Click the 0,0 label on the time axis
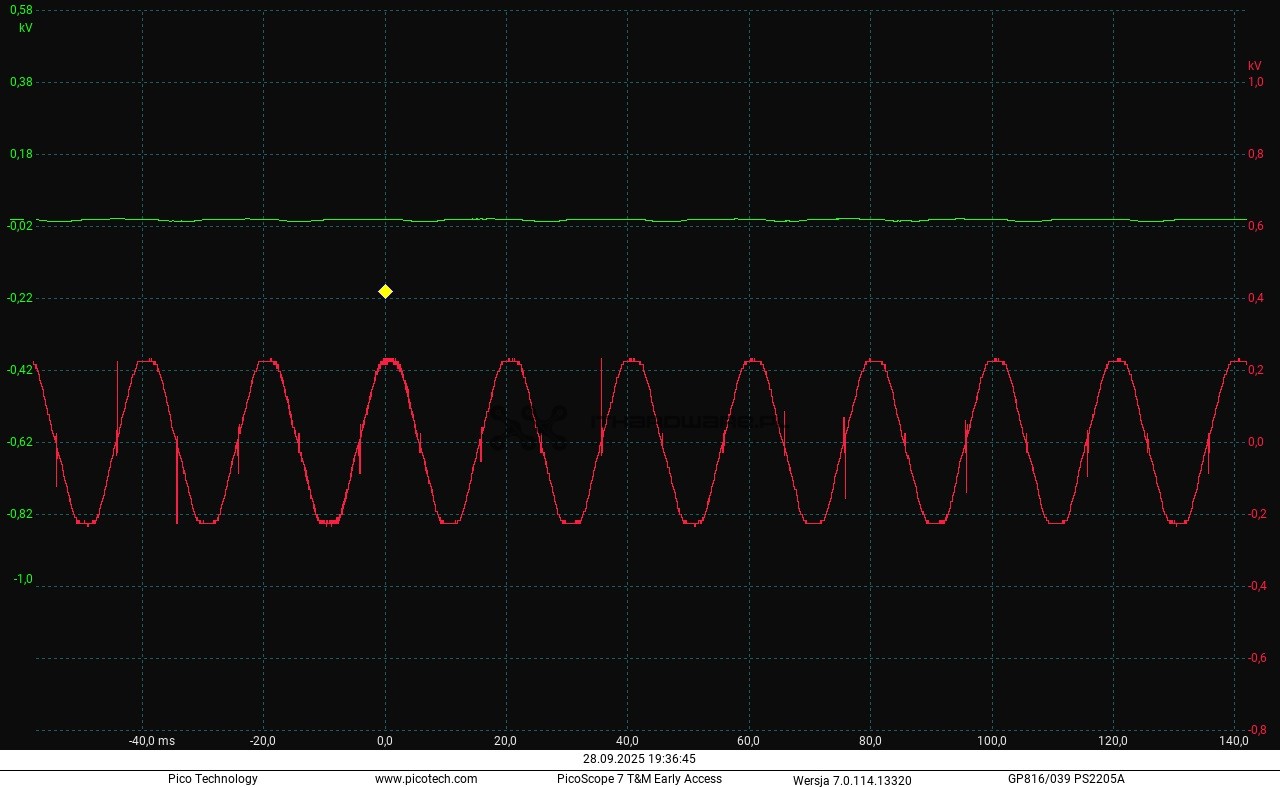This screenshot has width=1280, height=787. (385, 741)
